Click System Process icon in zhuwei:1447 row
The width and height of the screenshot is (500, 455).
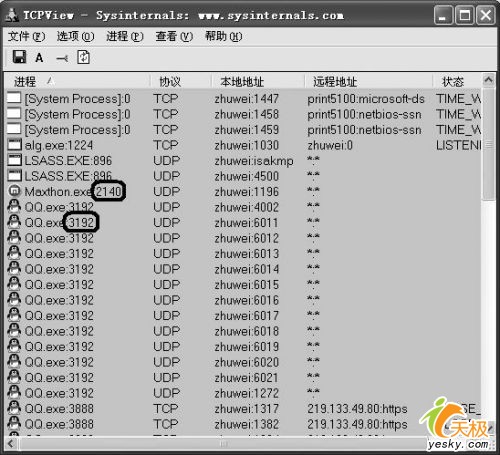pyautogui.click(x=14, y=98)
